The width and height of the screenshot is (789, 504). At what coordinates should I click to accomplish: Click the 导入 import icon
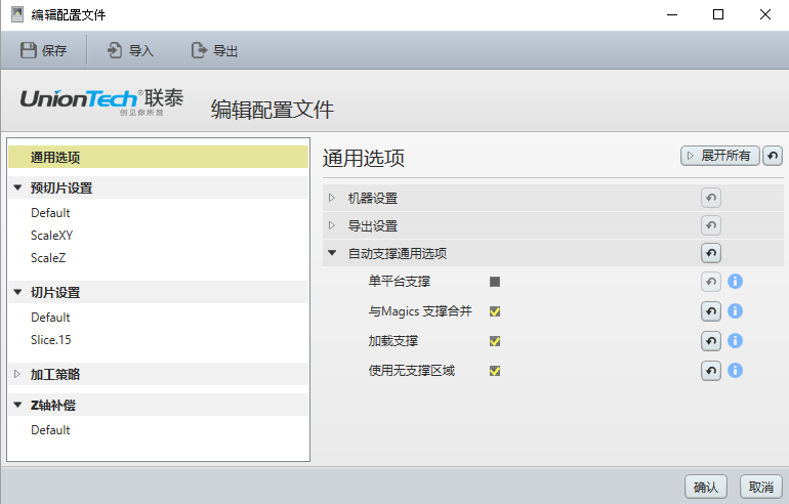pyautogui.click(x=115, y=50)
